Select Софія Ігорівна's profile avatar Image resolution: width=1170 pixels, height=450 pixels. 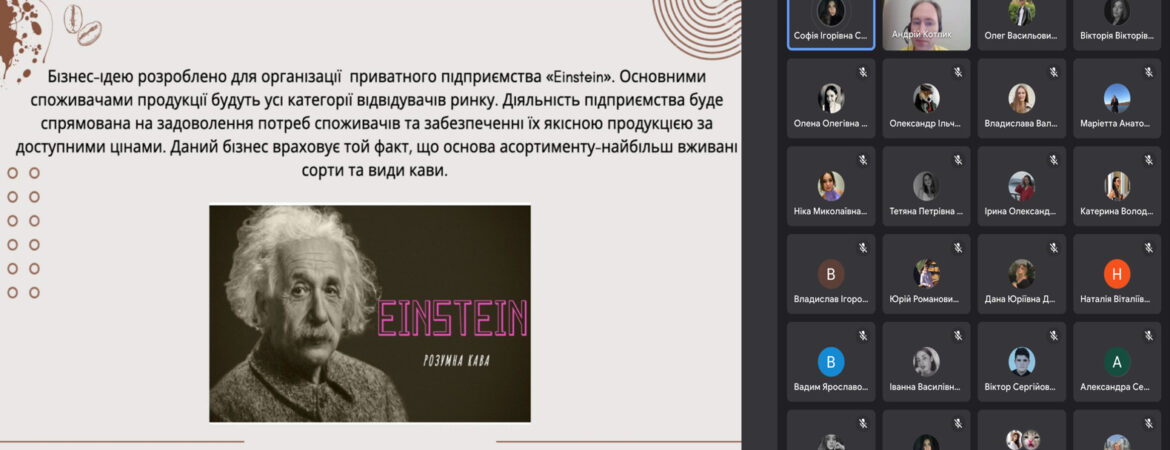[830, 11]
